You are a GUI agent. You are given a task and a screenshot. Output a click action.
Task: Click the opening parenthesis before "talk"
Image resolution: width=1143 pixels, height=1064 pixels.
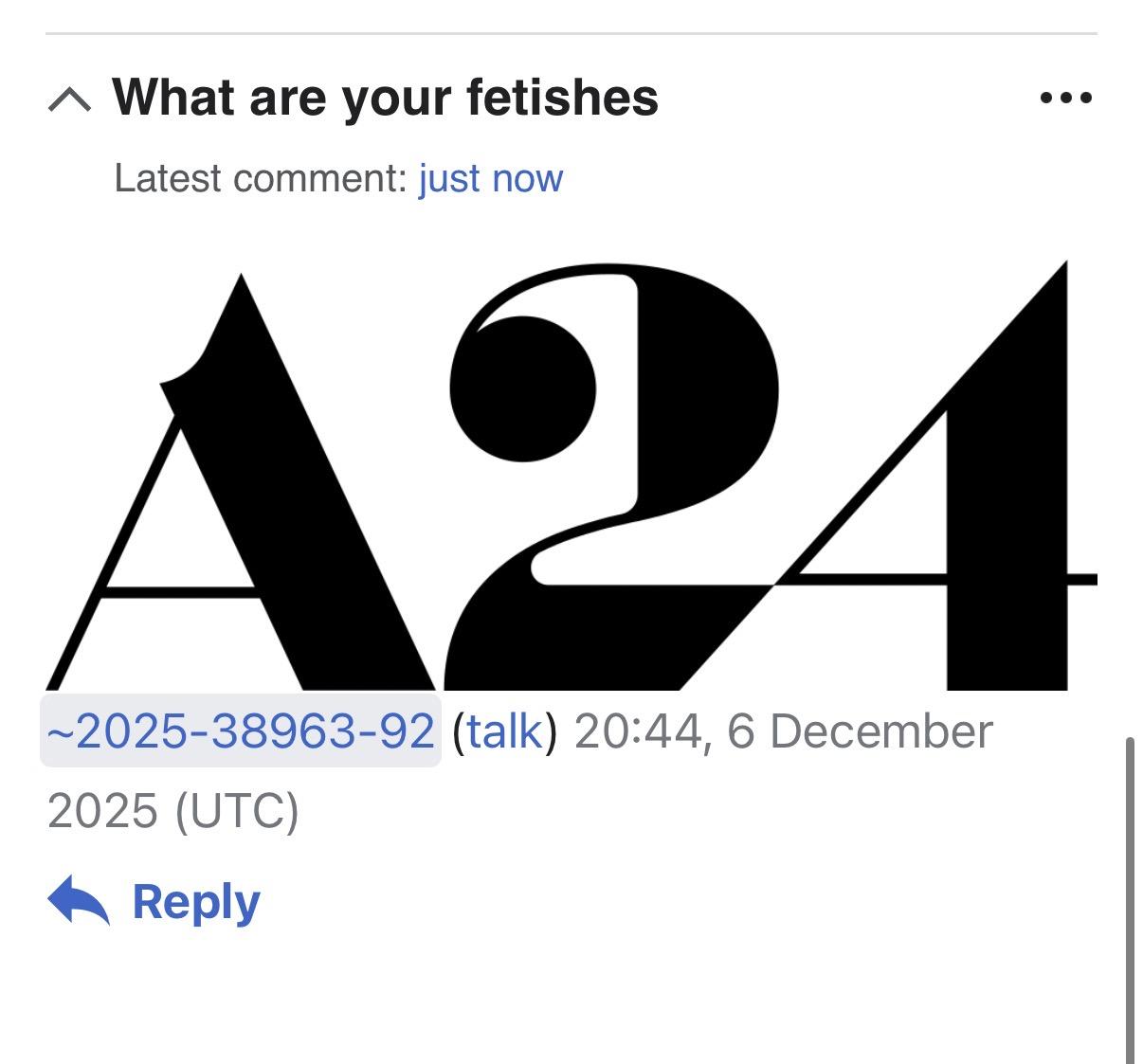459,731
